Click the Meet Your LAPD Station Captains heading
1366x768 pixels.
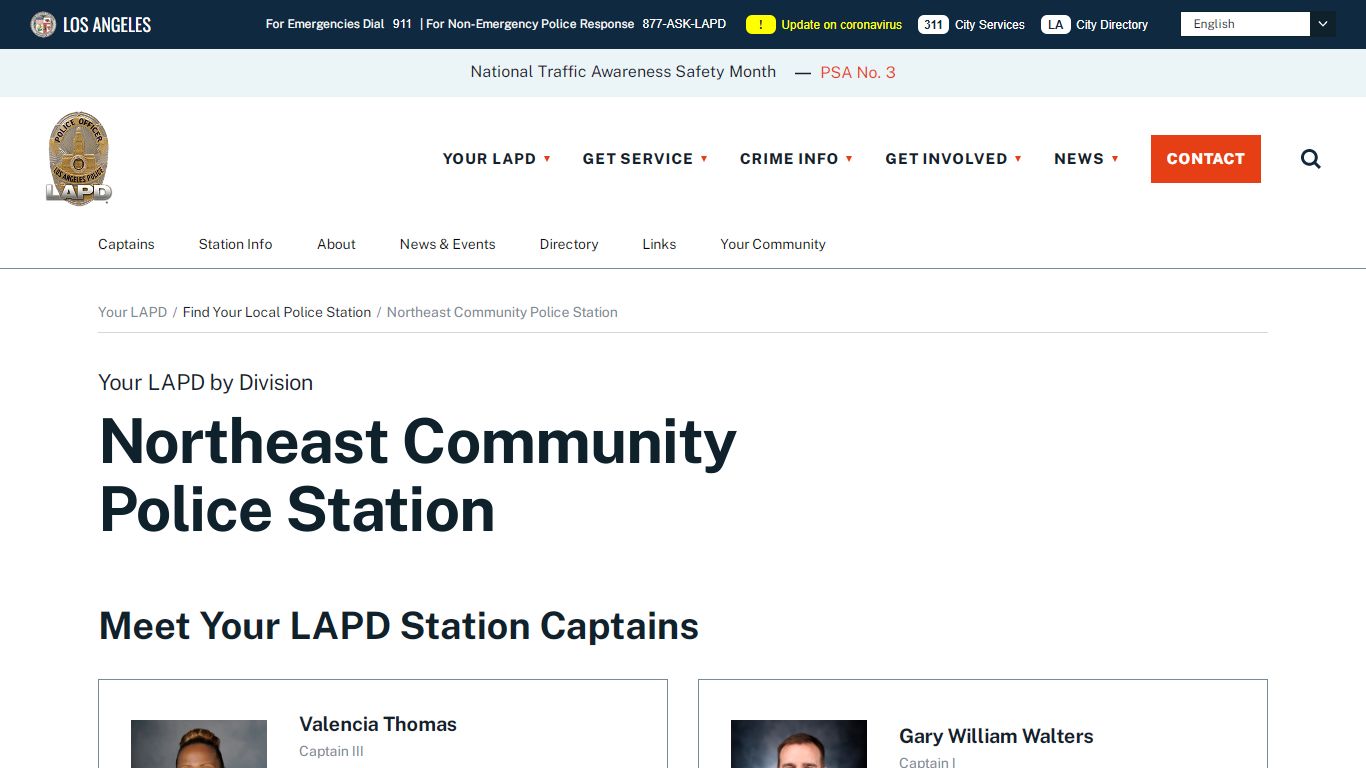(399, 626)
